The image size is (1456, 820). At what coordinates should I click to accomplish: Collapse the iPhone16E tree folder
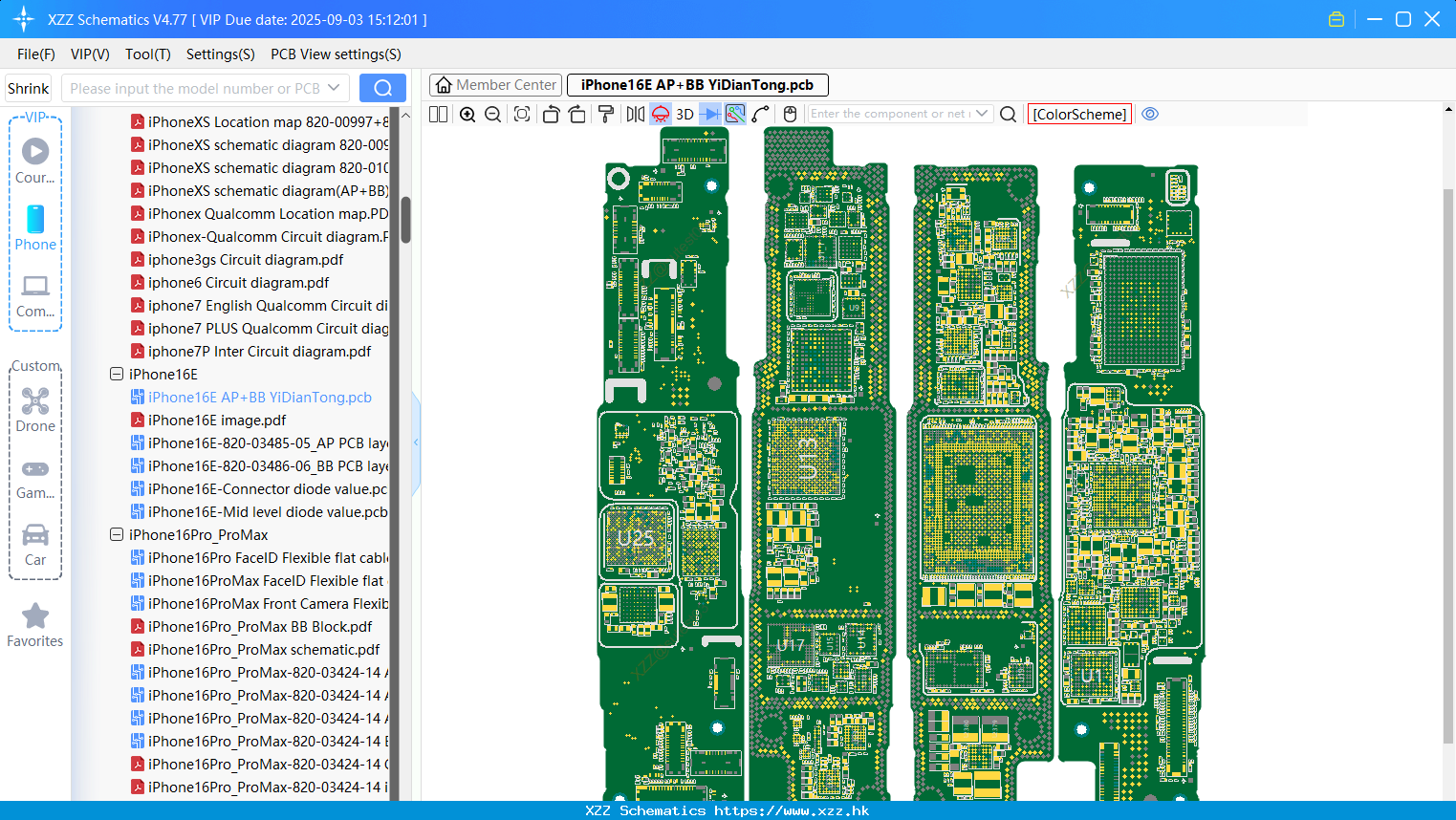pyautogui.click(x=117, y=375)
